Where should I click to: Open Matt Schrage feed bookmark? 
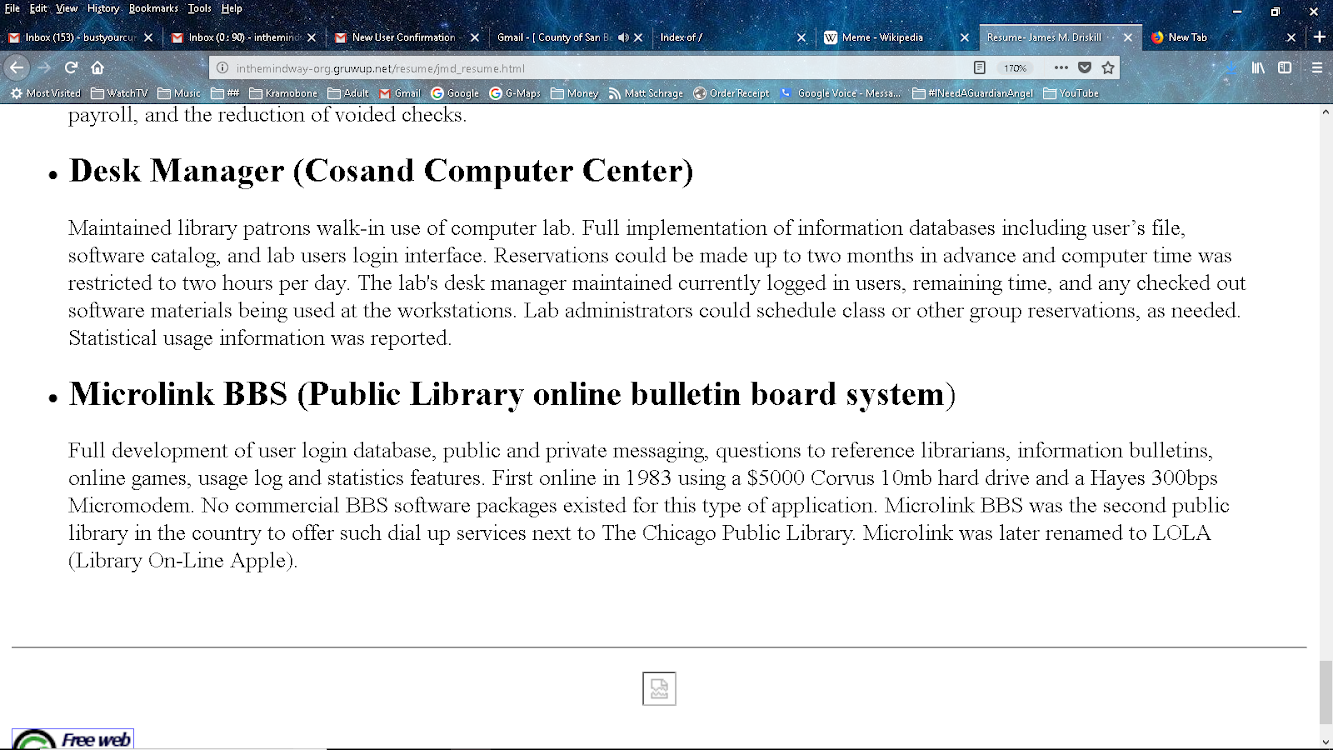click(x=645, y=93)
